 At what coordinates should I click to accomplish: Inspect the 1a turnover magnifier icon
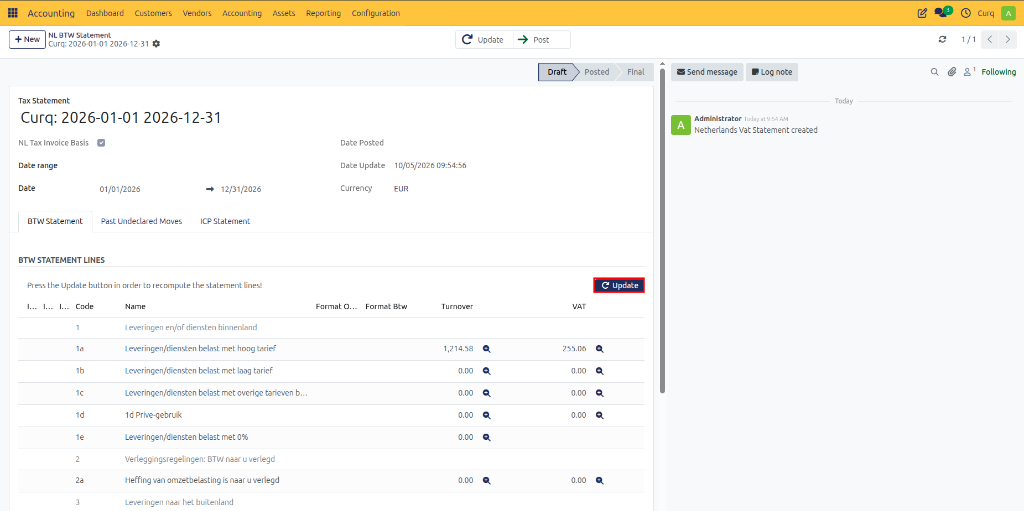coord(487,349)
